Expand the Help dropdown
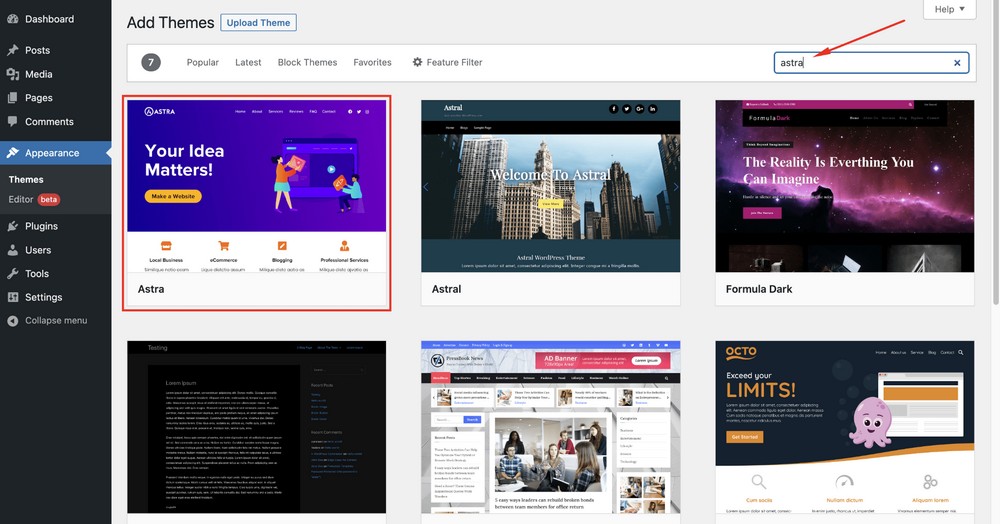The width and height of the screenshot is (1000, 524). (948, 9)
